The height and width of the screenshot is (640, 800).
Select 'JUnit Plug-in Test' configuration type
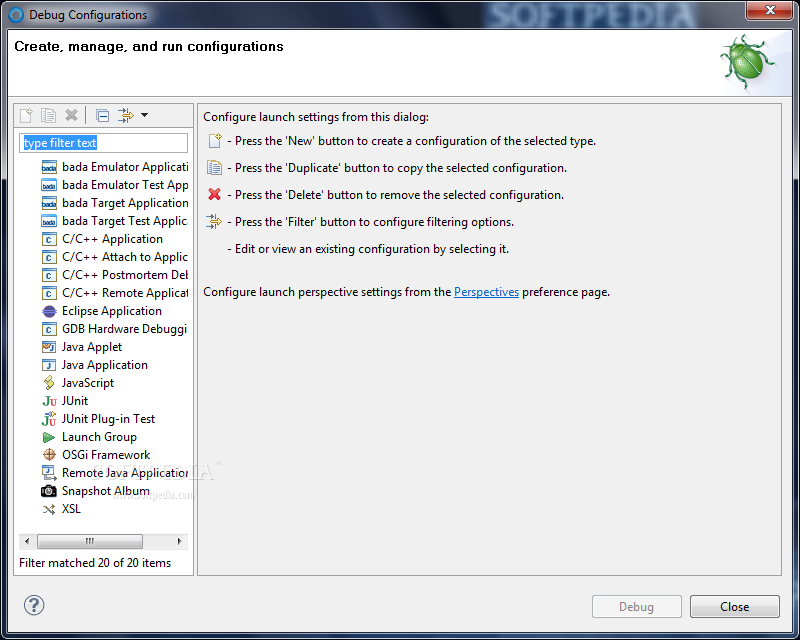click(x=108, y=419)
